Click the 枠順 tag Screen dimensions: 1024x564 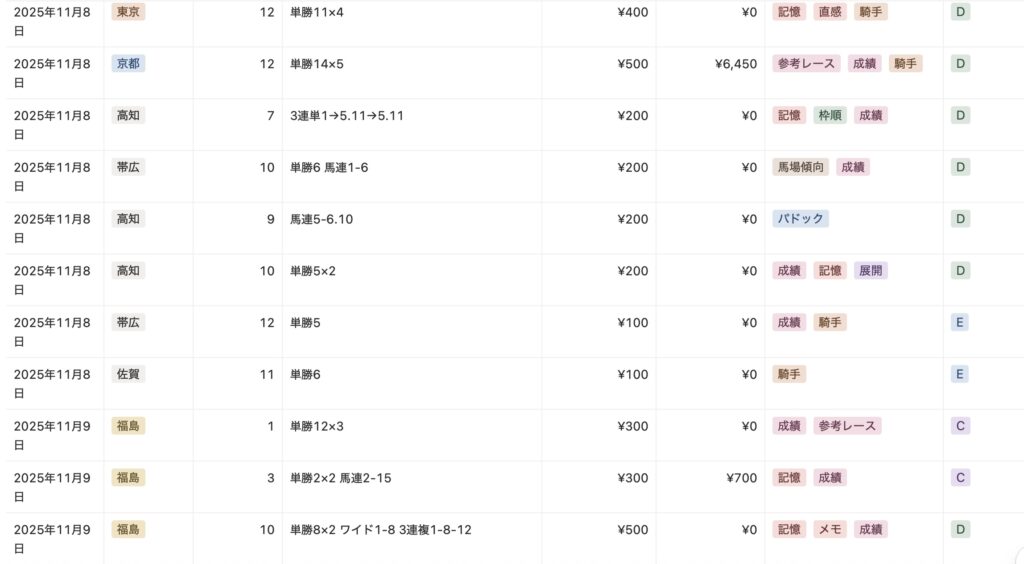(x=829, y=116)
